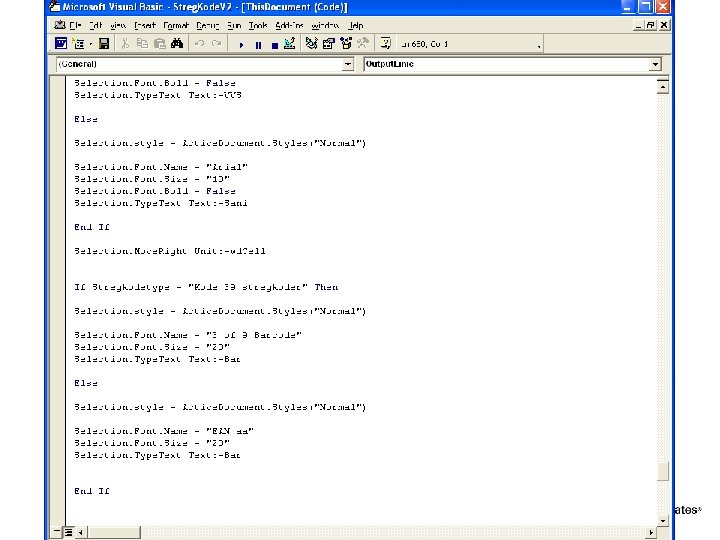
Task: Open the Edit menu
Action: point(96,26)
